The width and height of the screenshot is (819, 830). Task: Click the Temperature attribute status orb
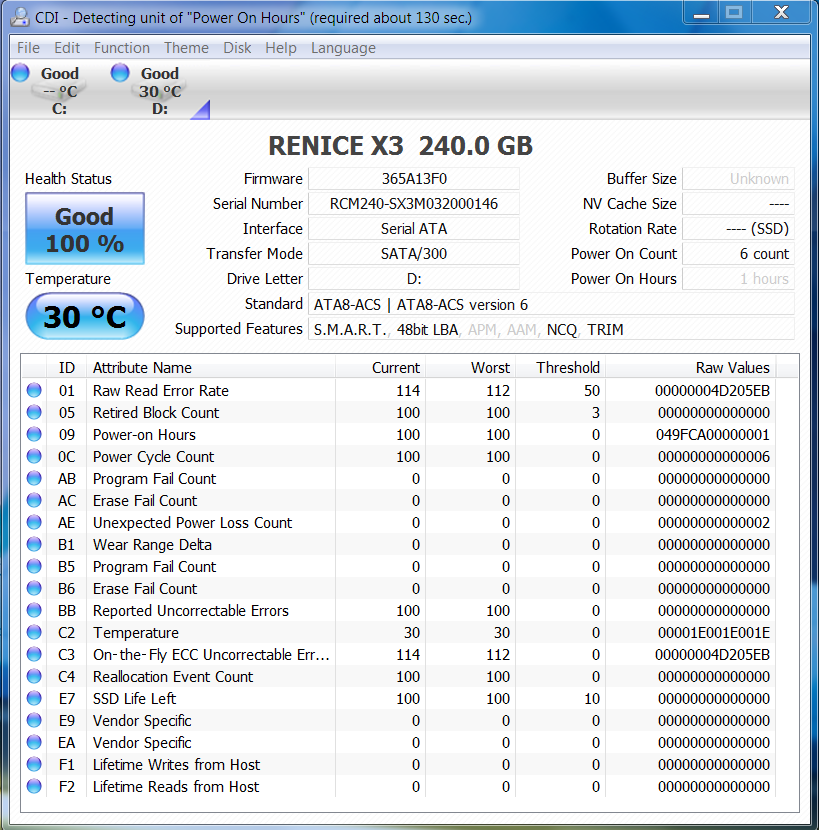(34, 633)
